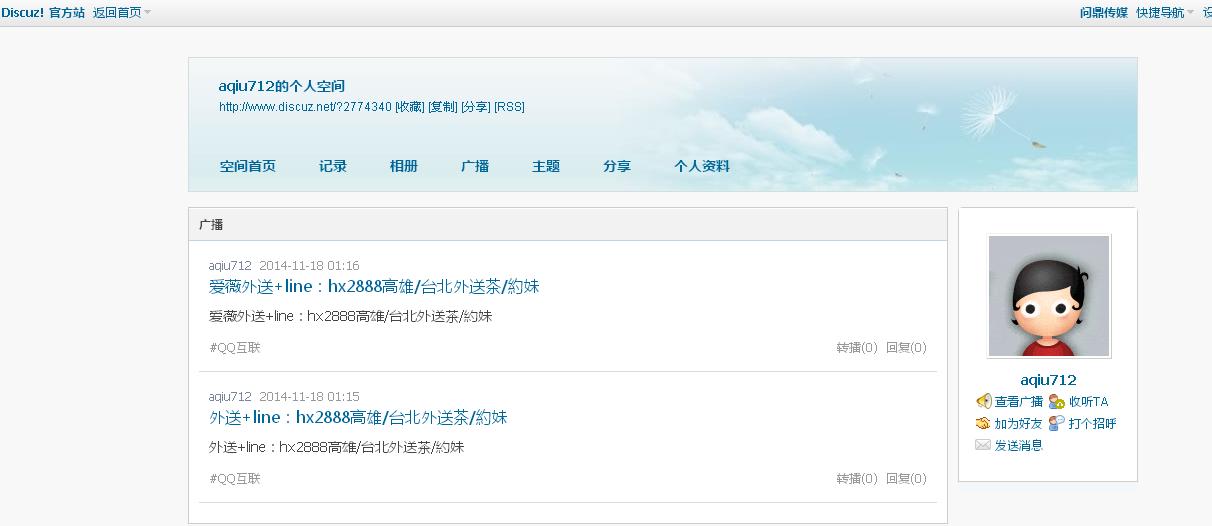The image size is (1212, 526).
Task: View the 个人资料 tab
Action: point(702,166)
